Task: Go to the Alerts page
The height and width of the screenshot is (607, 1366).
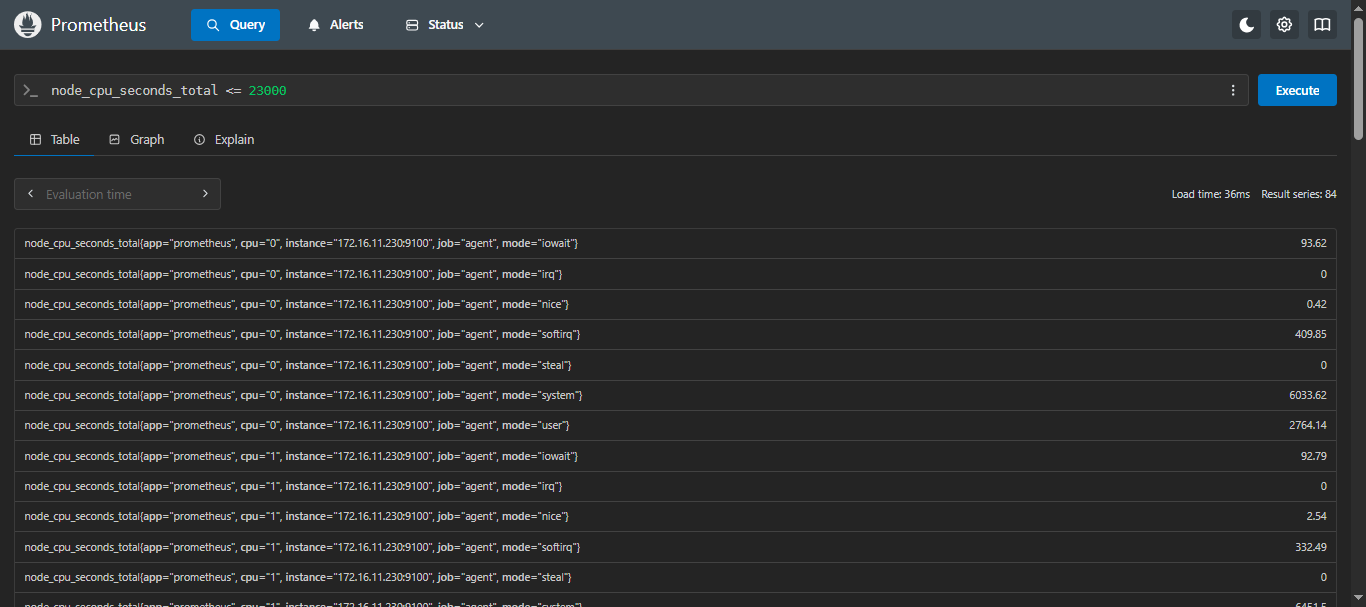Action: tap(336, 25)
